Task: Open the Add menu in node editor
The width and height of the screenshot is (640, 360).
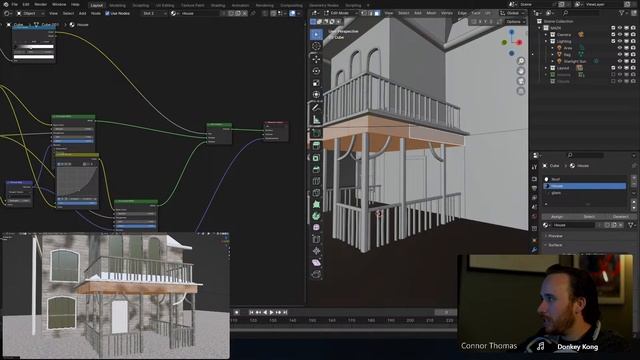Action: [82, 13]
